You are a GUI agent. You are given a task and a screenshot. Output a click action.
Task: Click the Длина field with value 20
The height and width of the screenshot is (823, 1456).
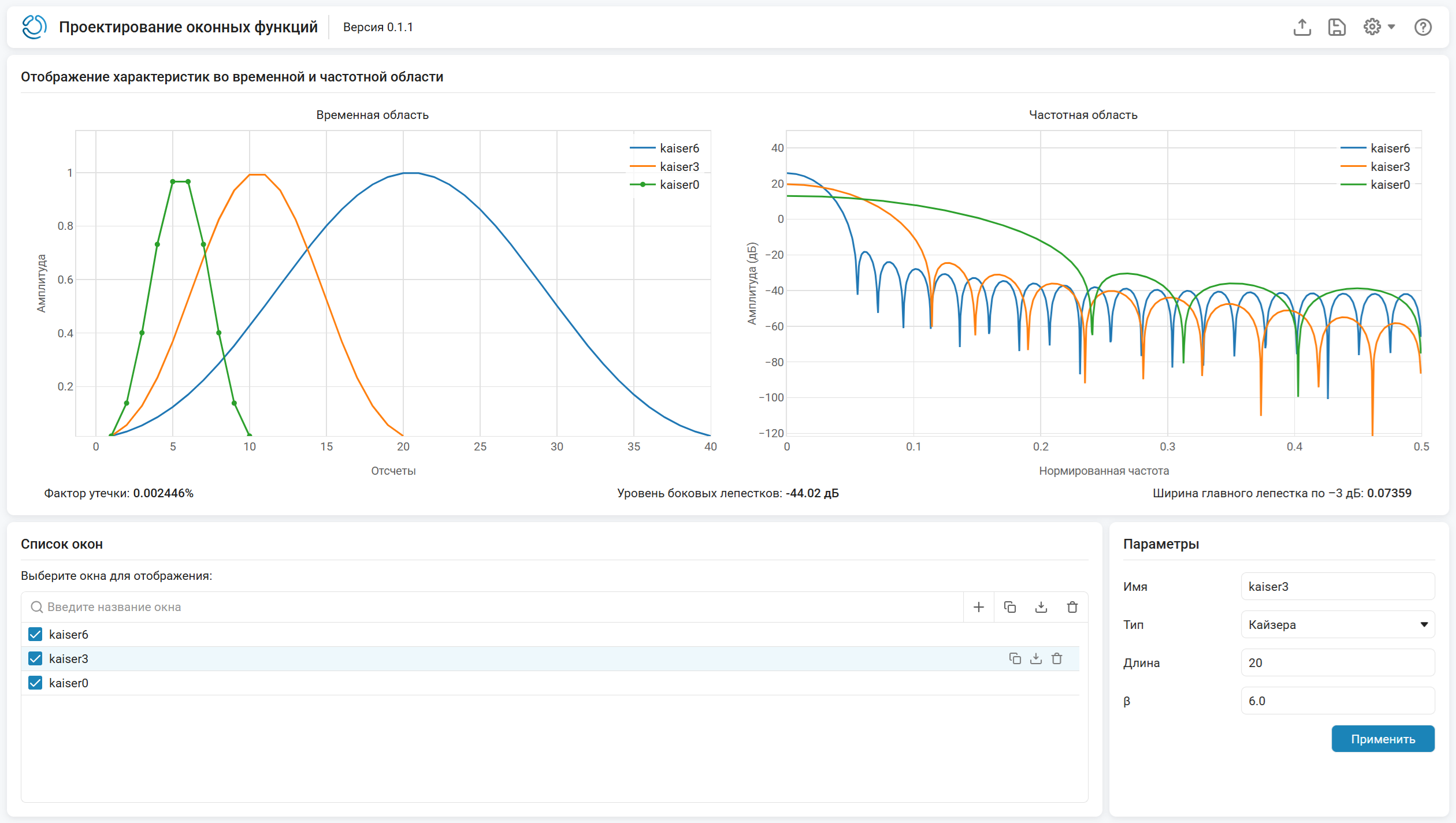pyautogui.click(x=1338, y=662)
